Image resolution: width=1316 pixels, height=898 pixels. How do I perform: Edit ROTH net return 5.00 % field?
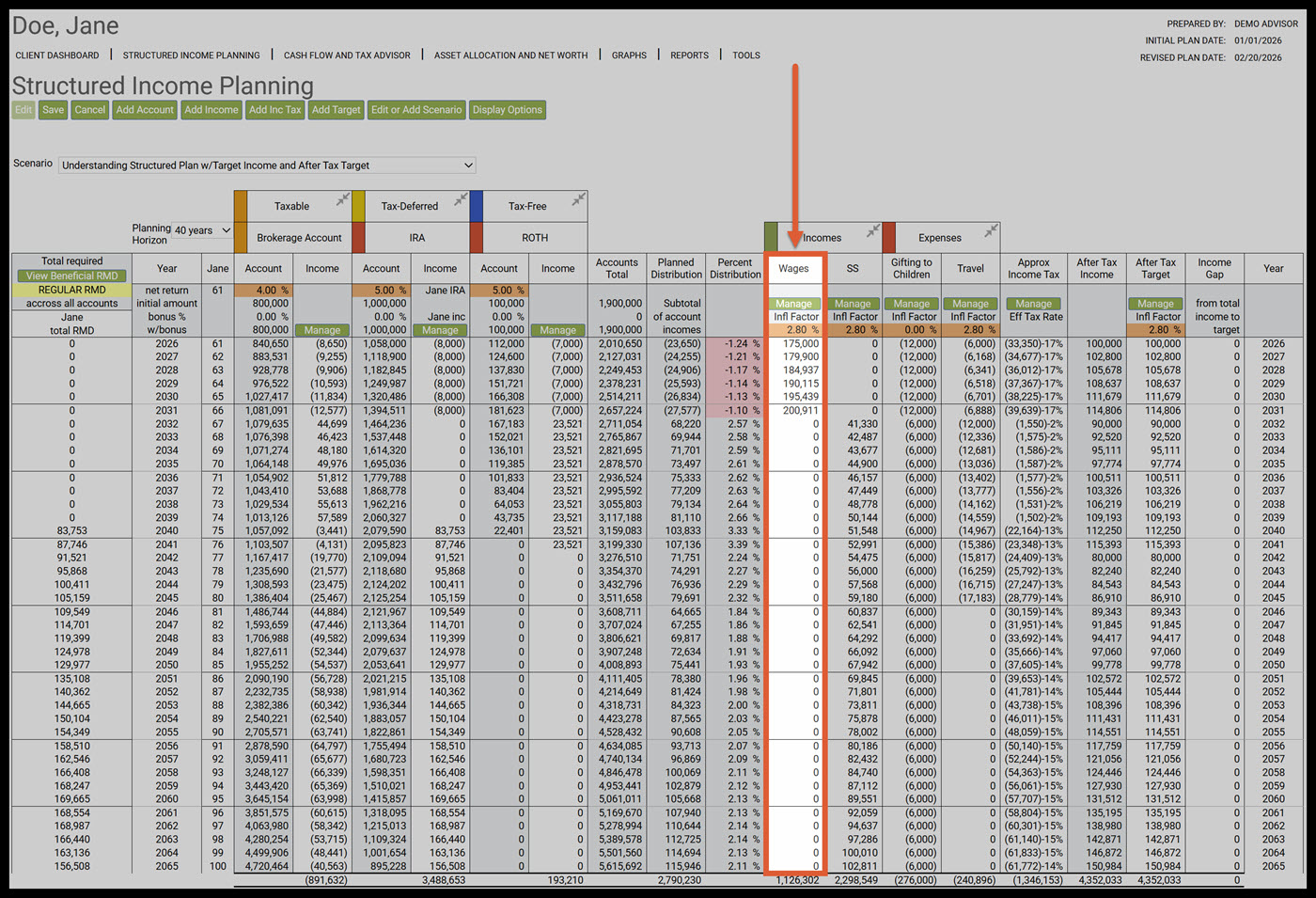point(499,291)
